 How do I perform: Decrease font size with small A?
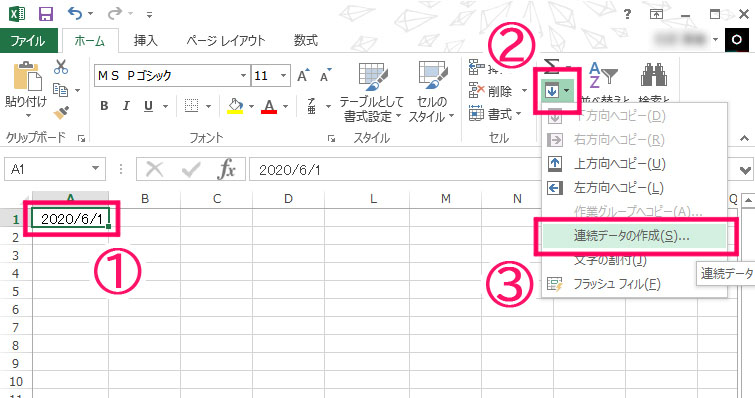click(x=326, y=75)
